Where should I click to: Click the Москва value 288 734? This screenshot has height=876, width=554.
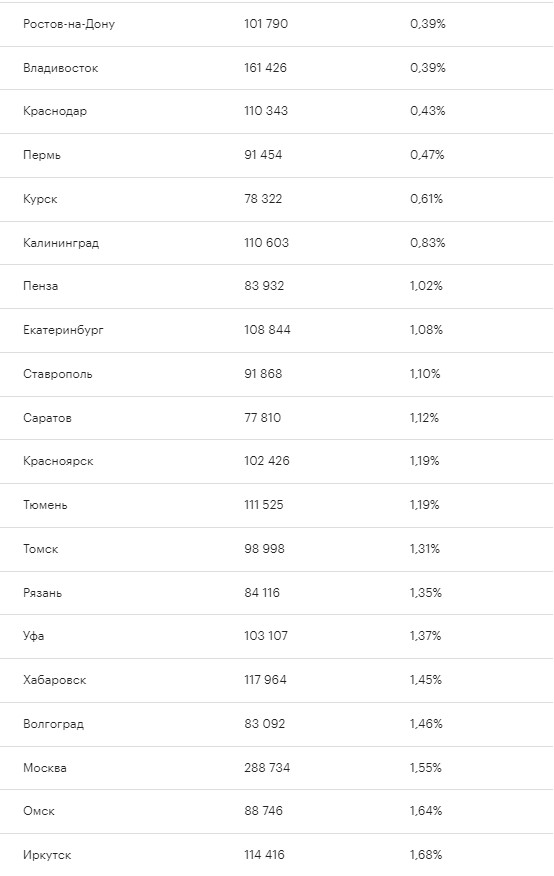coord(267,768)
